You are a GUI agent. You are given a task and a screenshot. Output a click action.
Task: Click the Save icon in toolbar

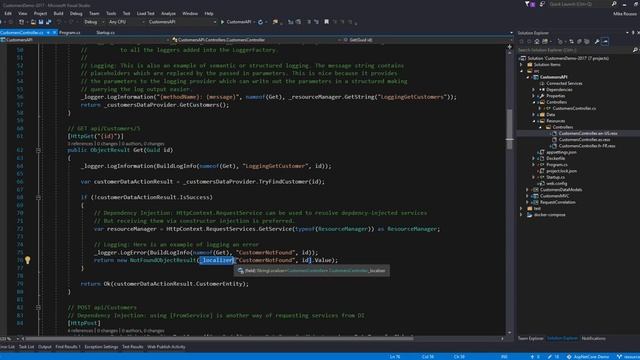[41, 22]
